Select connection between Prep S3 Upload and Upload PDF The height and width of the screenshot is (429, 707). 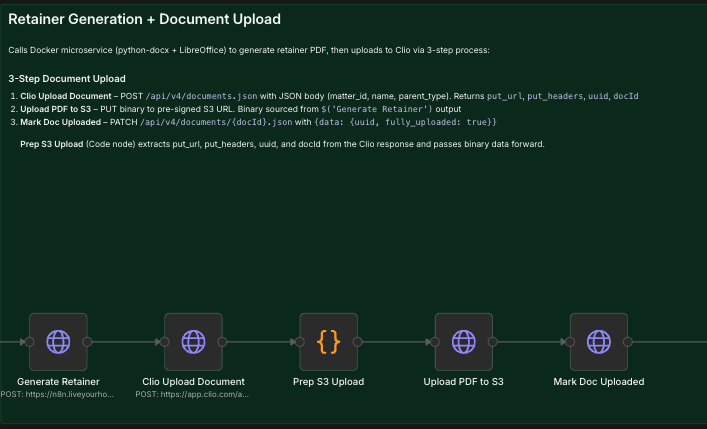(x=396, y=342)
